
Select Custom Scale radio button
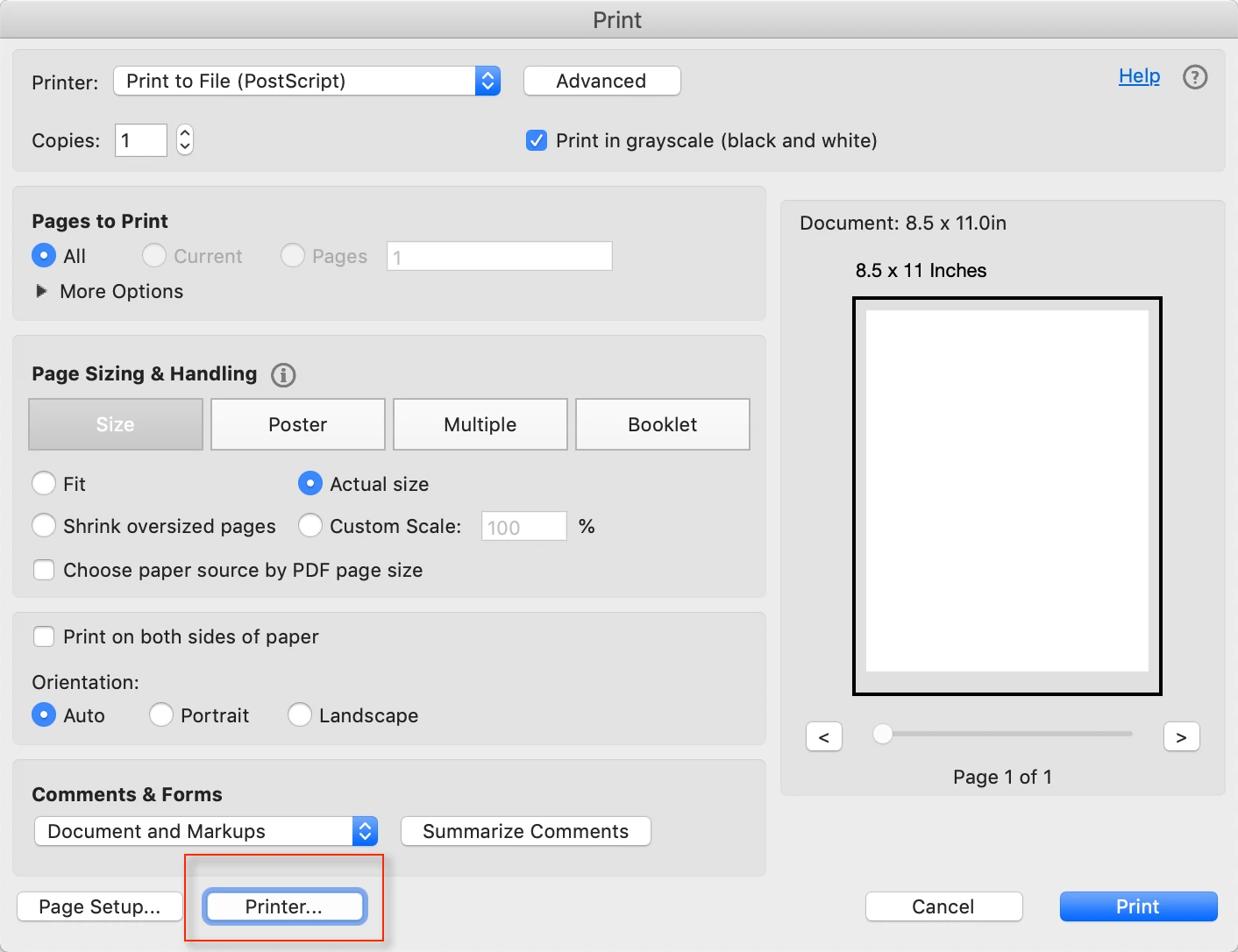310,525
